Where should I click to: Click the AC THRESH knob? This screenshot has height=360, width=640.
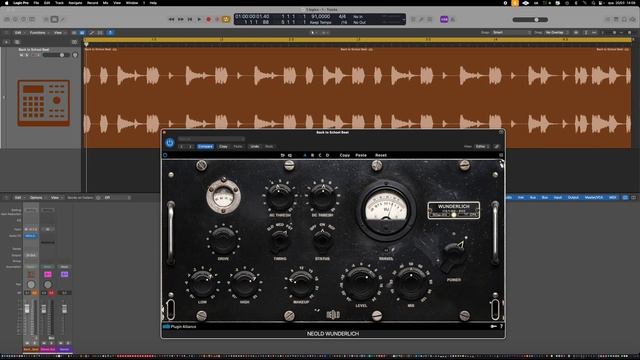(280, 197)
